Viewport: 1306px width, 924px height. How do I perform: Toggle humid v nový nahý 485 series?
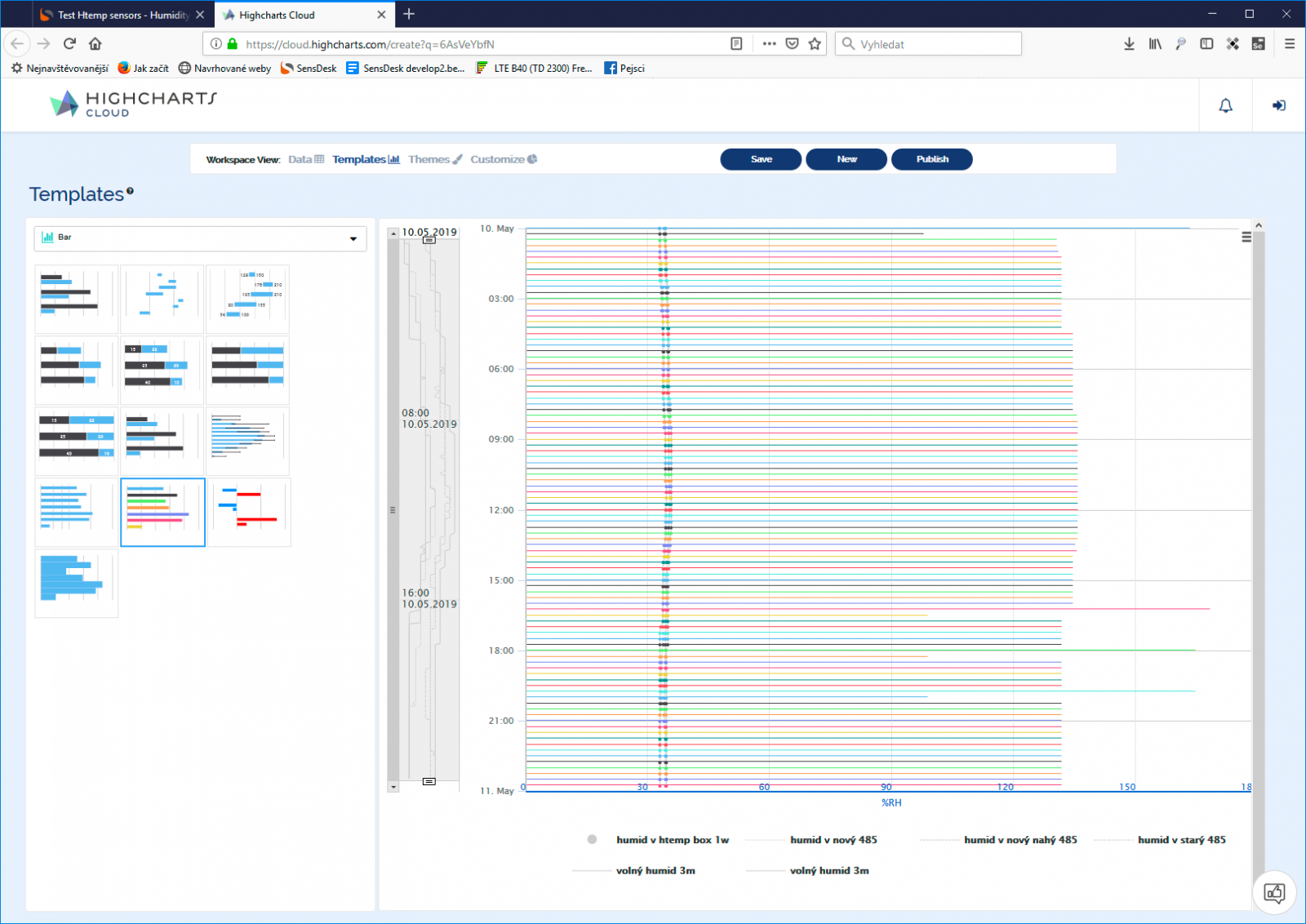tap(998, 839)
